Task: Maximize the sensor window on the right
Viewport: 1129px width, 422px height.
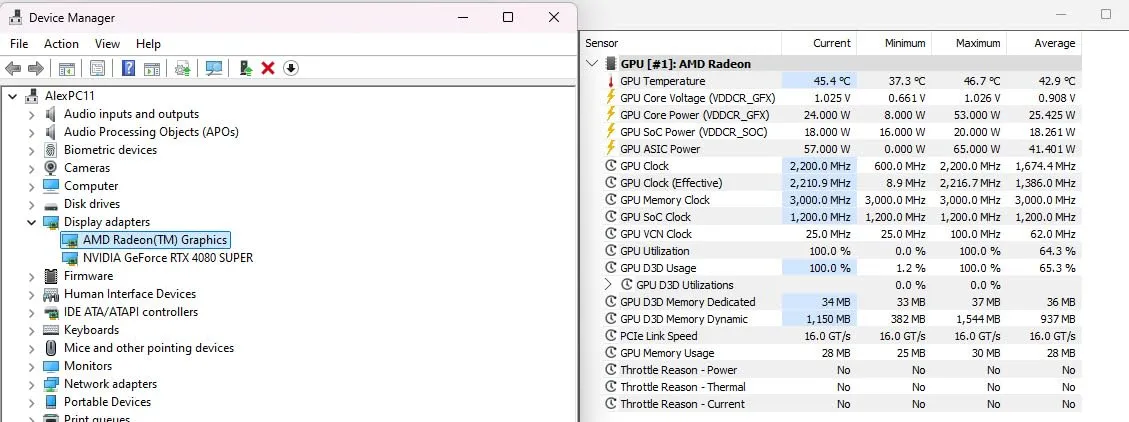Action: 1106,14
